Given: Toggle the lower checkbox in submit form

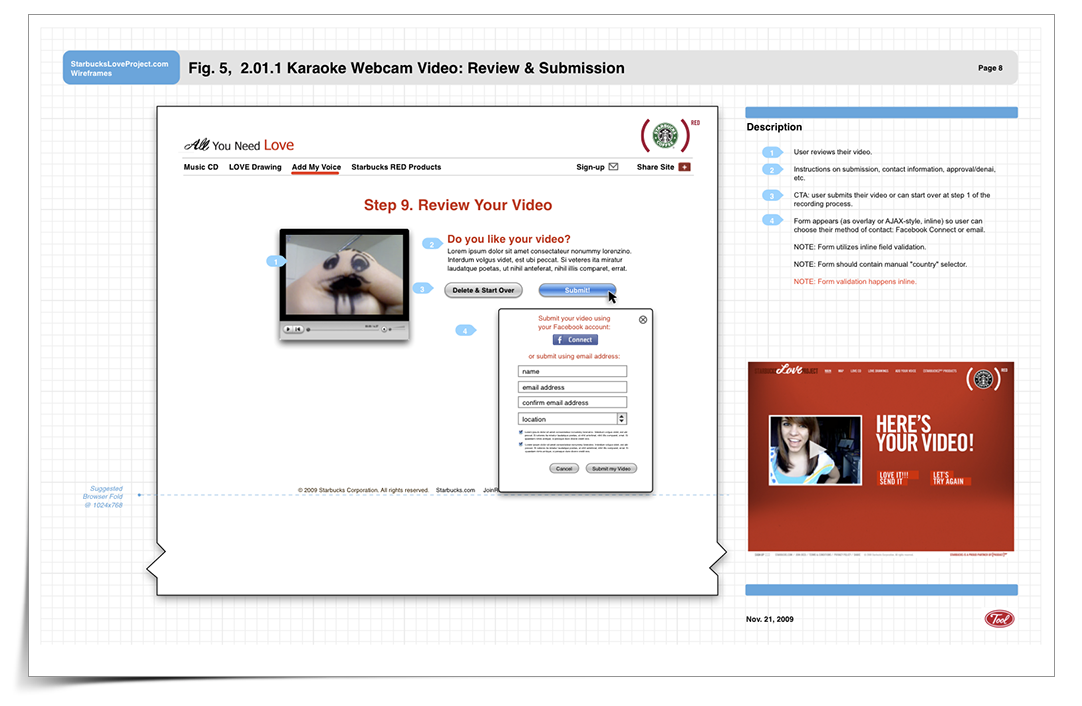Looking at the screenshot, I should tap(520, 444).
